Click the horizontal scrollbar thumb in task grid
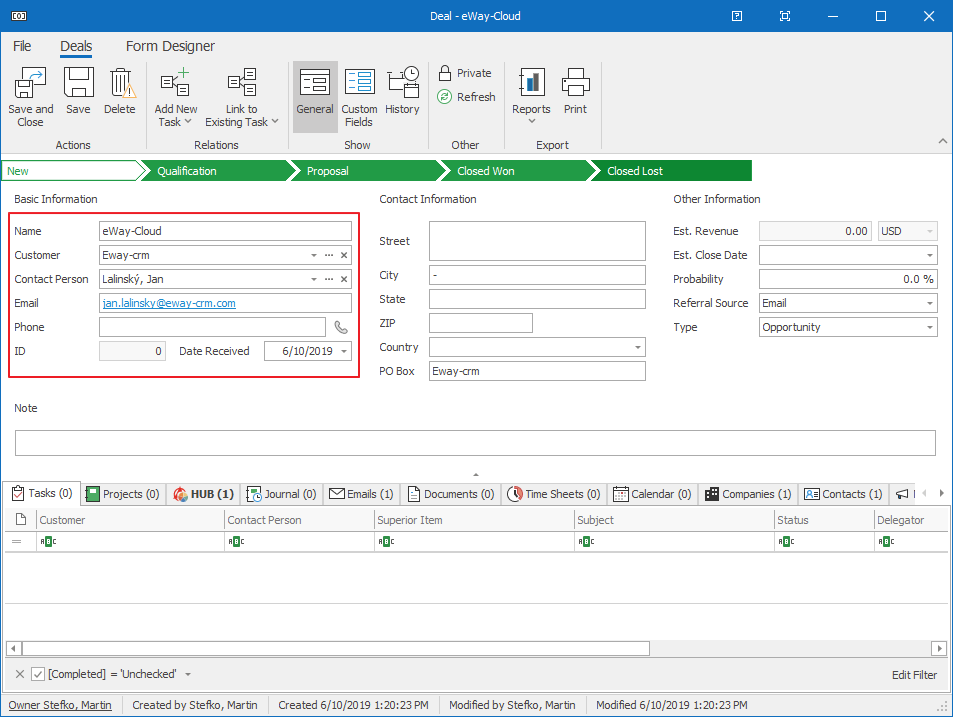 point(335,648)
